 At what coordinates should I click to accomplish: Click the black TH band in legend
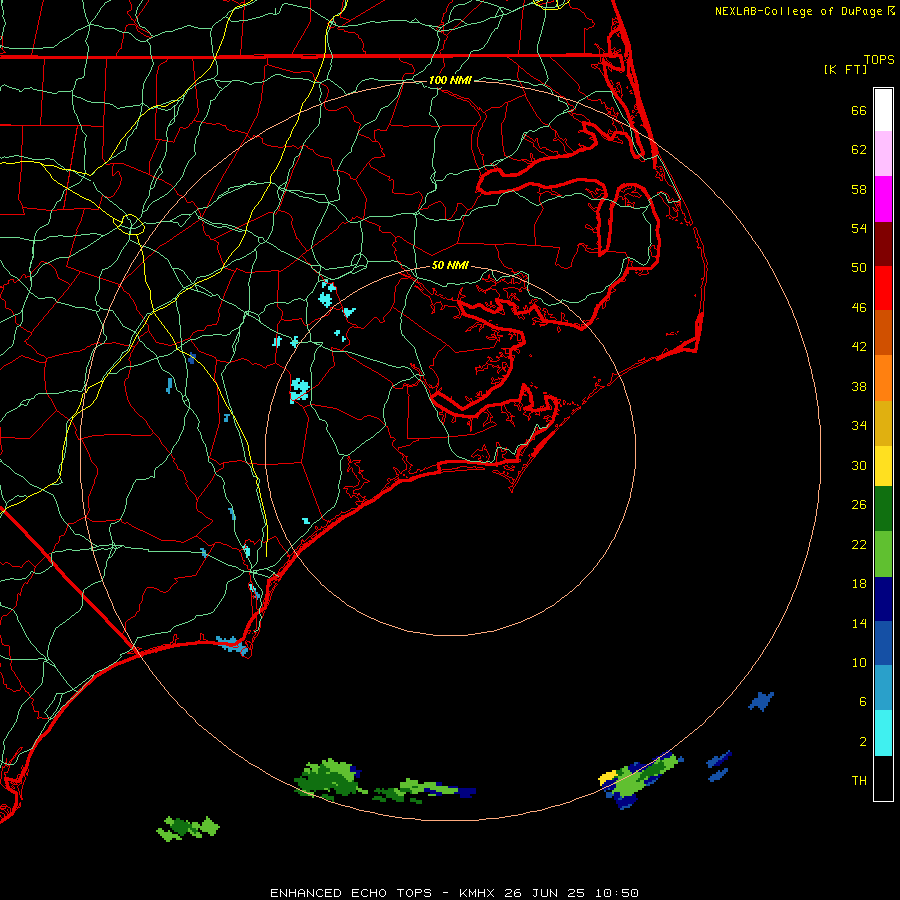tap(883, 778)
